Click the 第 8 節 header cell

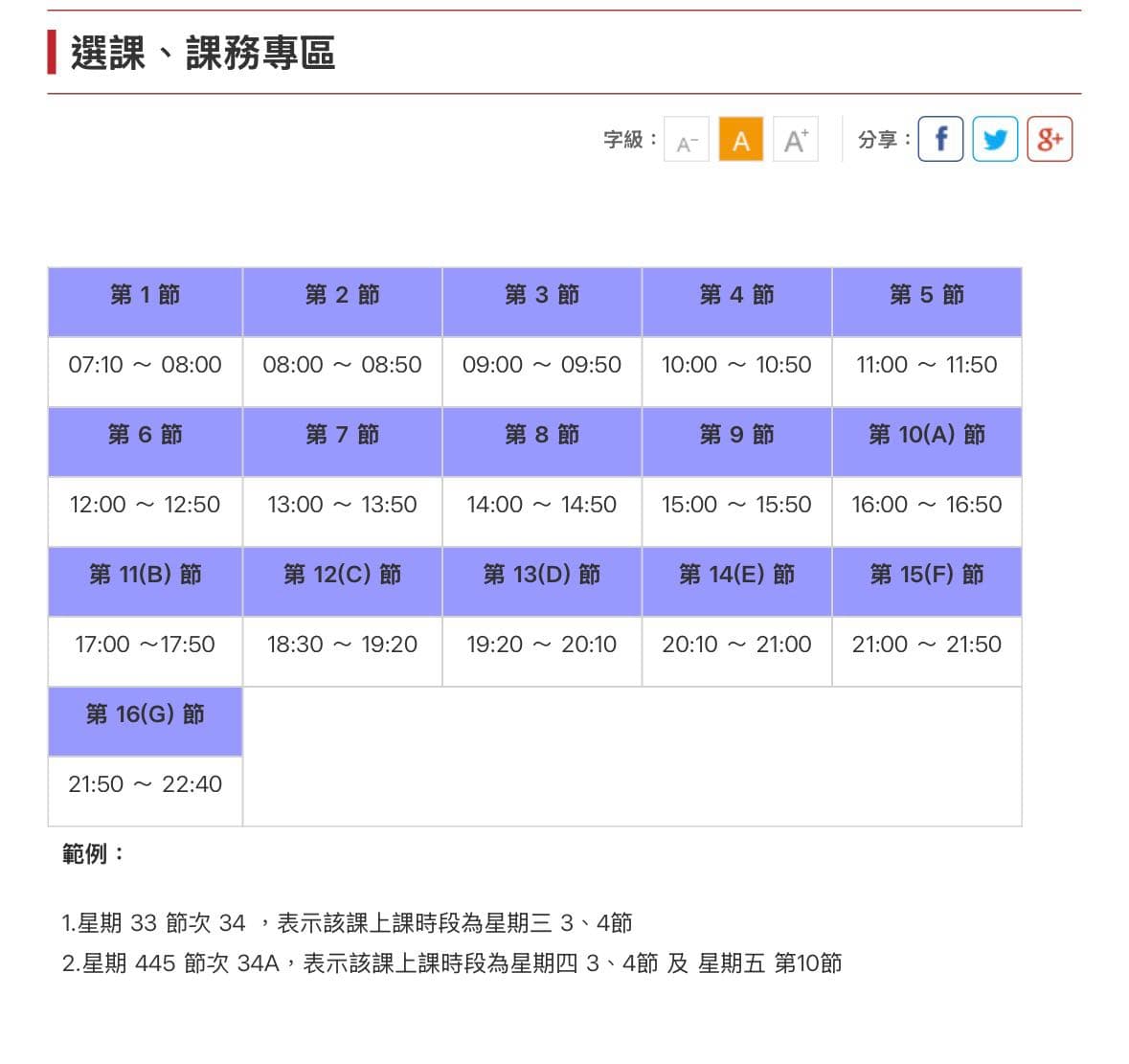[542, 441]
